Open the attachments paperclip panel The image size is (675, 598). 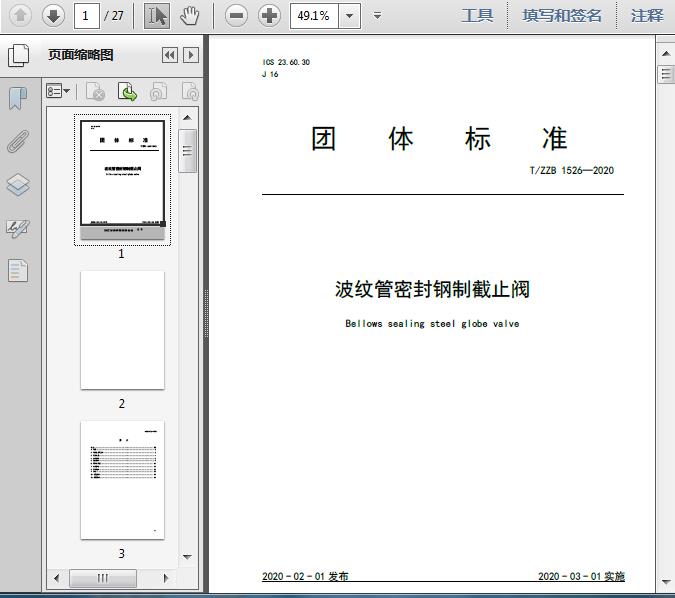click(18, 141)
